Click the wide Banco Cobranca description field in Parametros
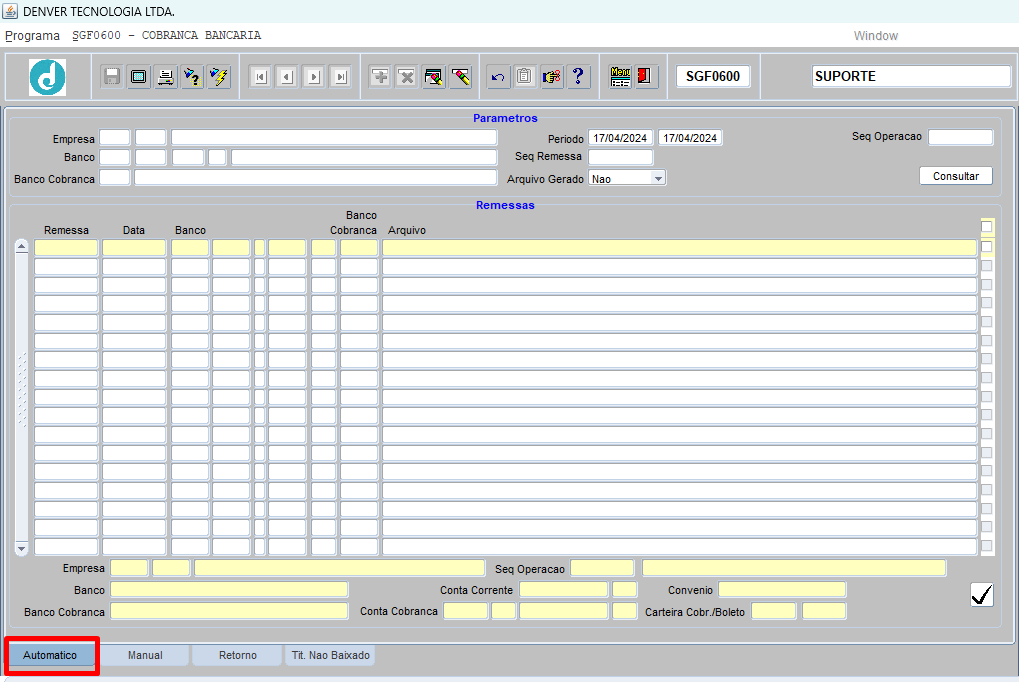This screenshot has width=1019, height=682. coord(316,178)
